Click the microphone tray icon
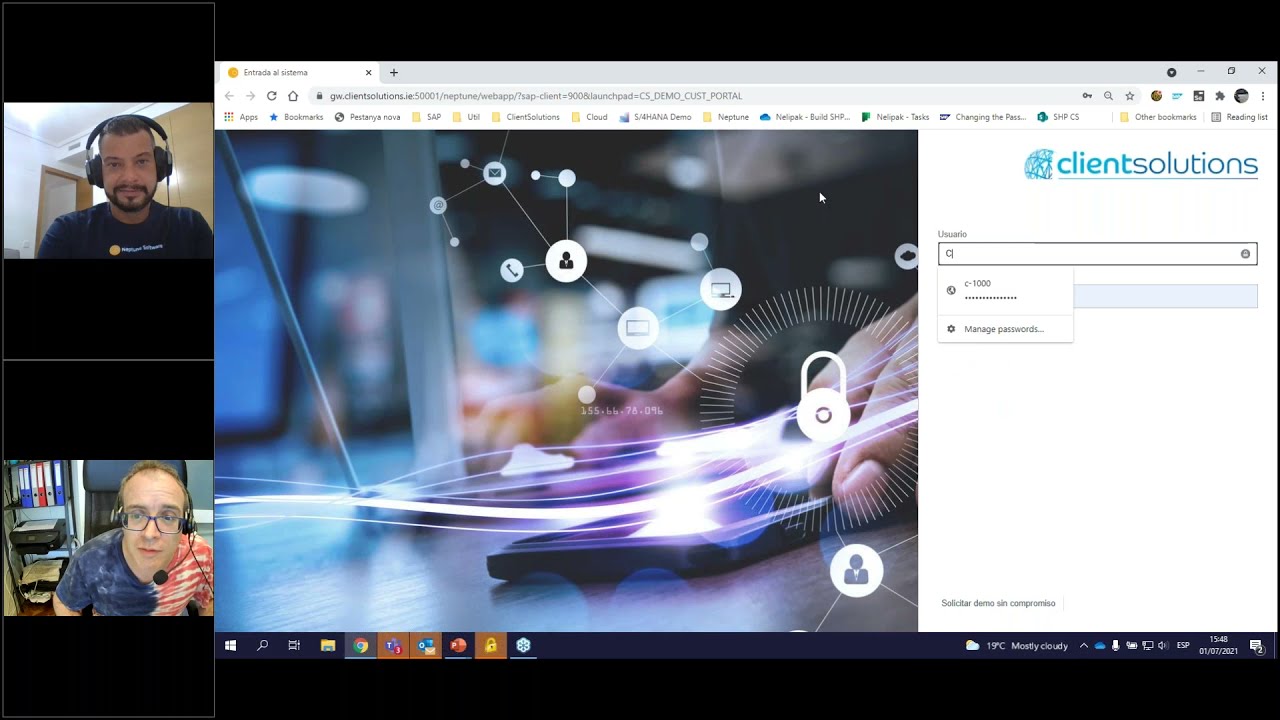The height and width of the screenshot is (720, 1280). 1116,646
